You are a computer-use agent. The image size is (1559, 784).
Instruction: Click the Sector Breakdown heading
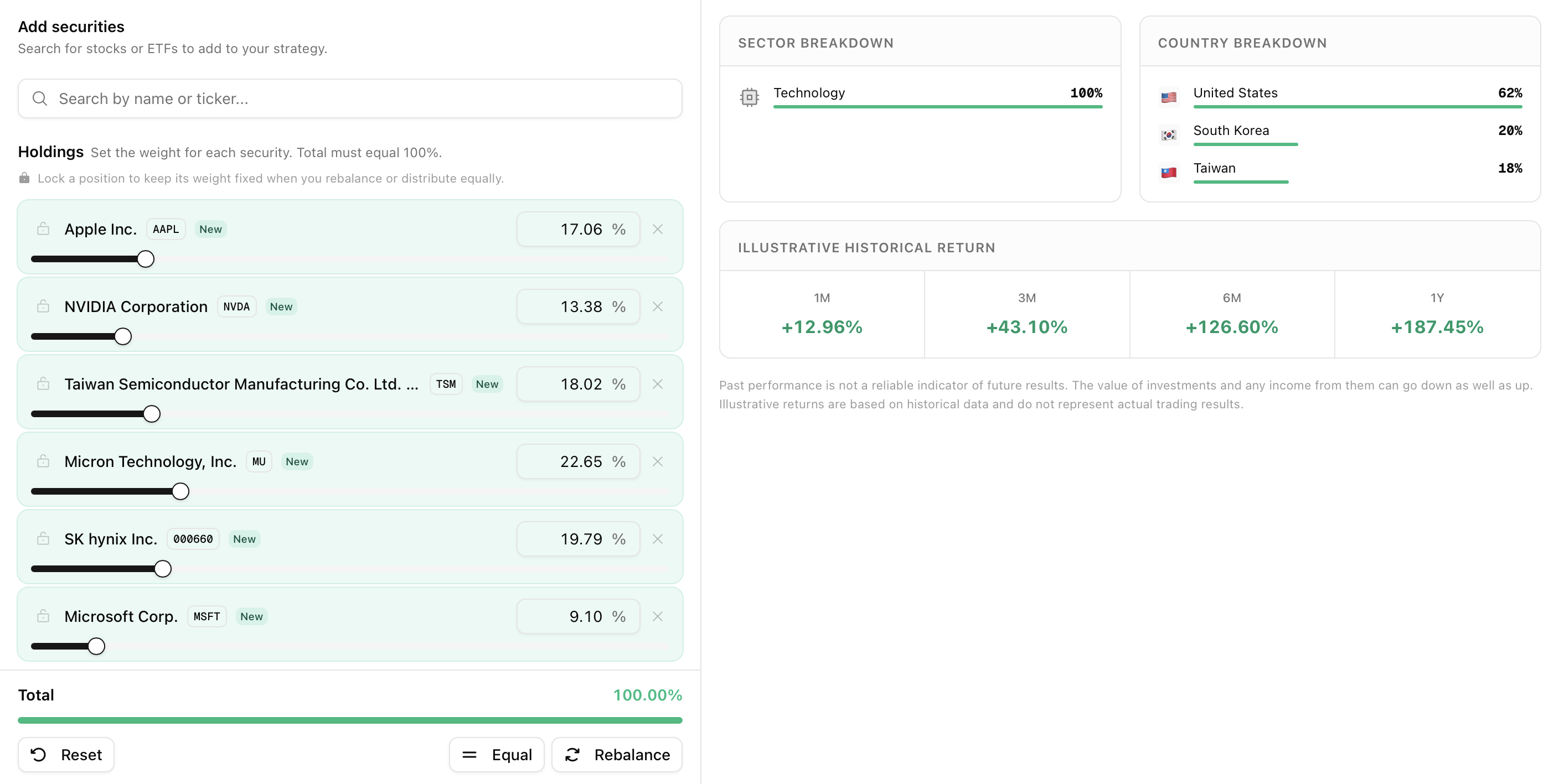tap(816, 43)
